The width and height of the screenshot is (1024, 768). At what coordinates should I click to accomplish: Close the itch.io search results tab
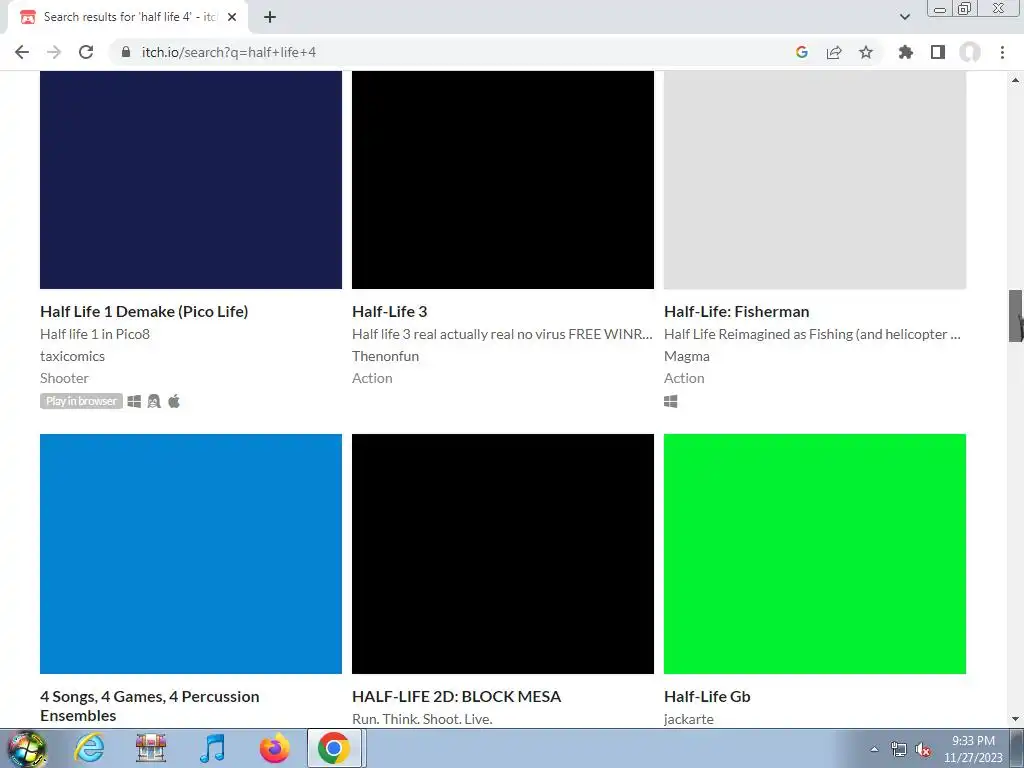coord(232,17)
